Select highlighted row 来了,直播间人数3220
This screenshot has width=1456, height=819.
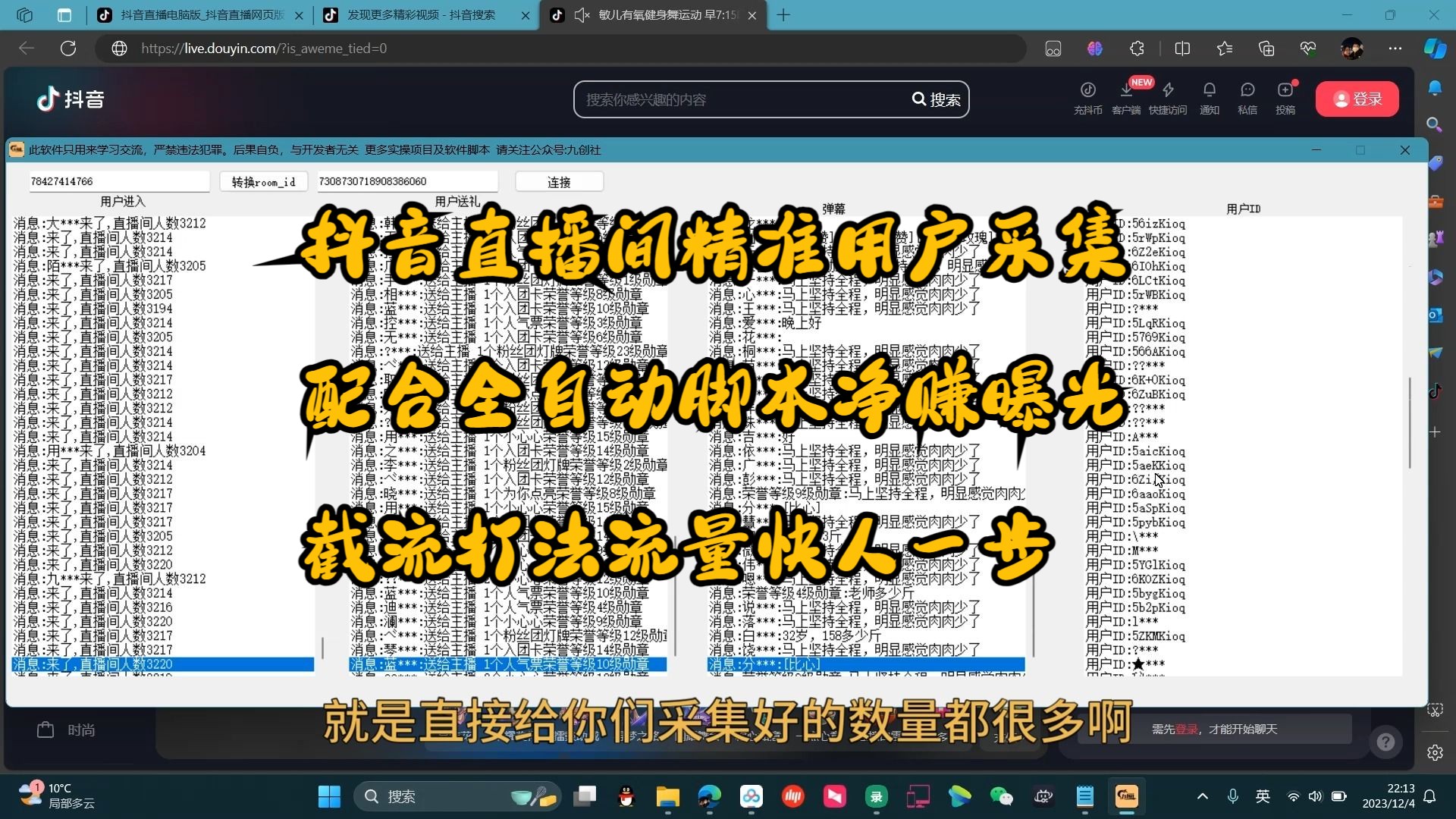pos(163,664)
